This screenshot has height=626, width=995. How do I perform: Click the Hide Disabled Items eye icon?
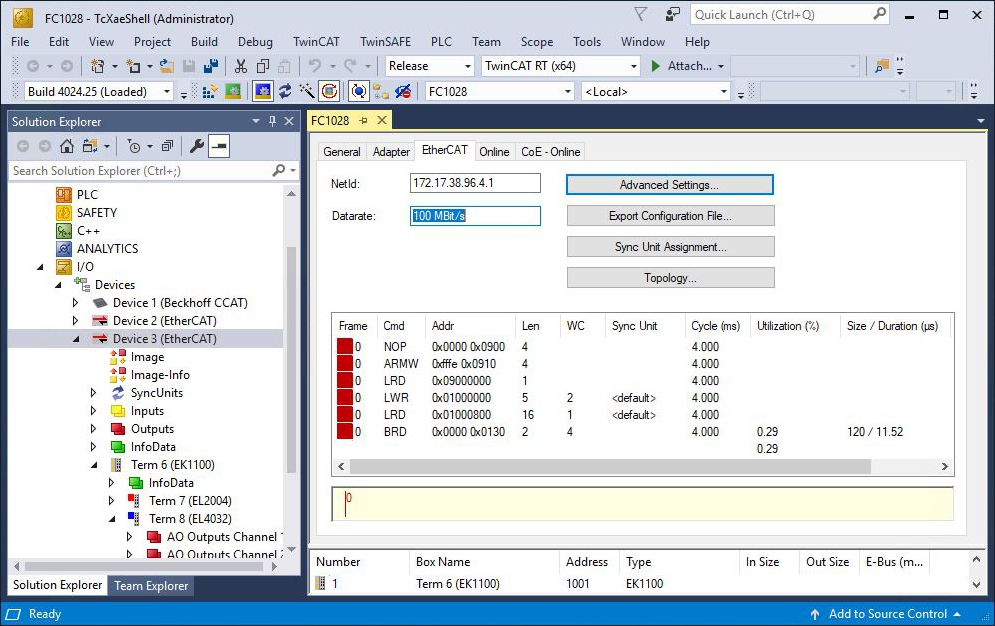[402, 92]
